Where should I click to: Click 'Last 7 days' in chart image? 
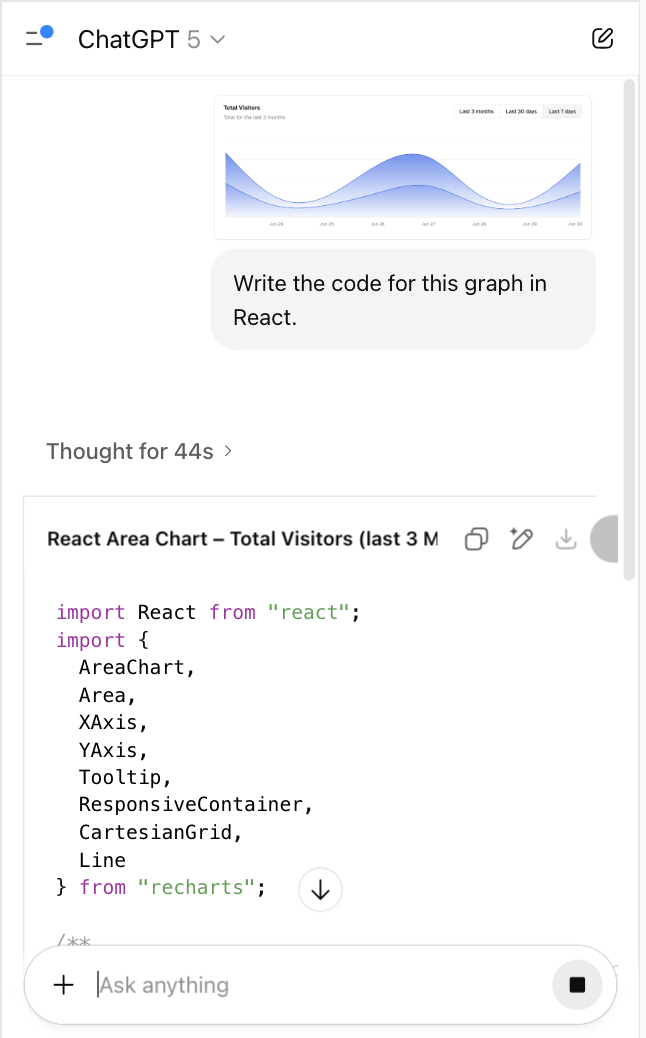[562, 111]
